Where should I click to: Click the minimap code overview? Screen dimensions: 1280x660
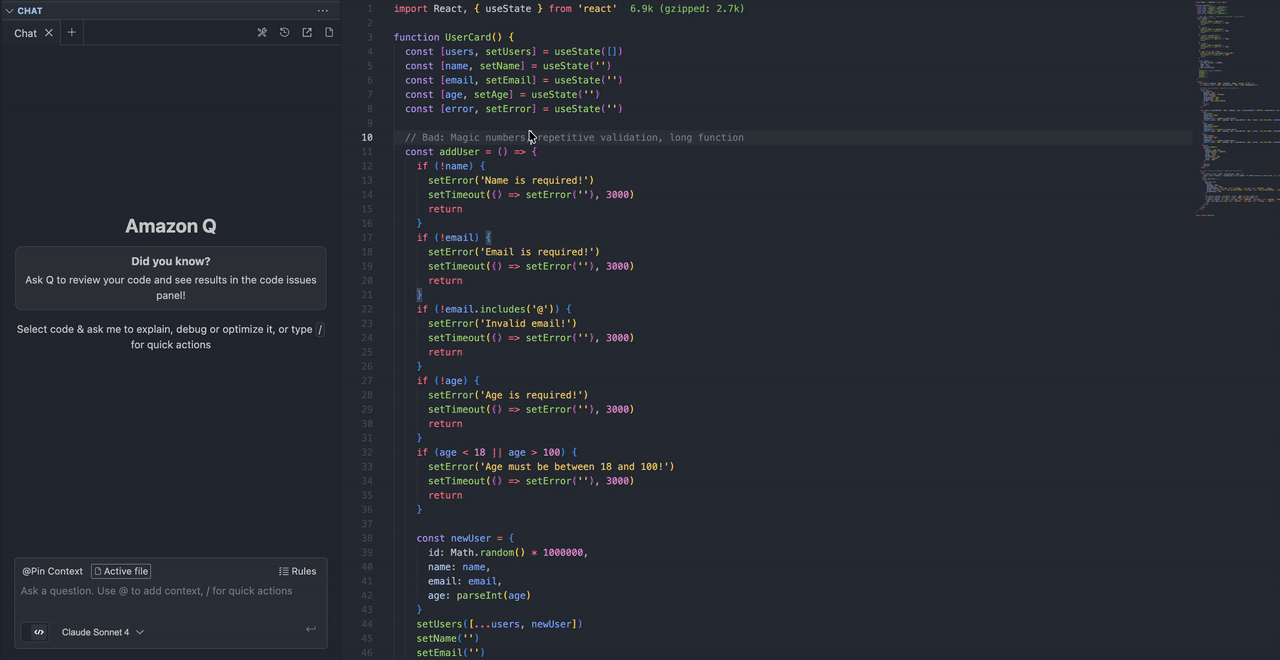pyautogui.click(x=1236, y=108)
